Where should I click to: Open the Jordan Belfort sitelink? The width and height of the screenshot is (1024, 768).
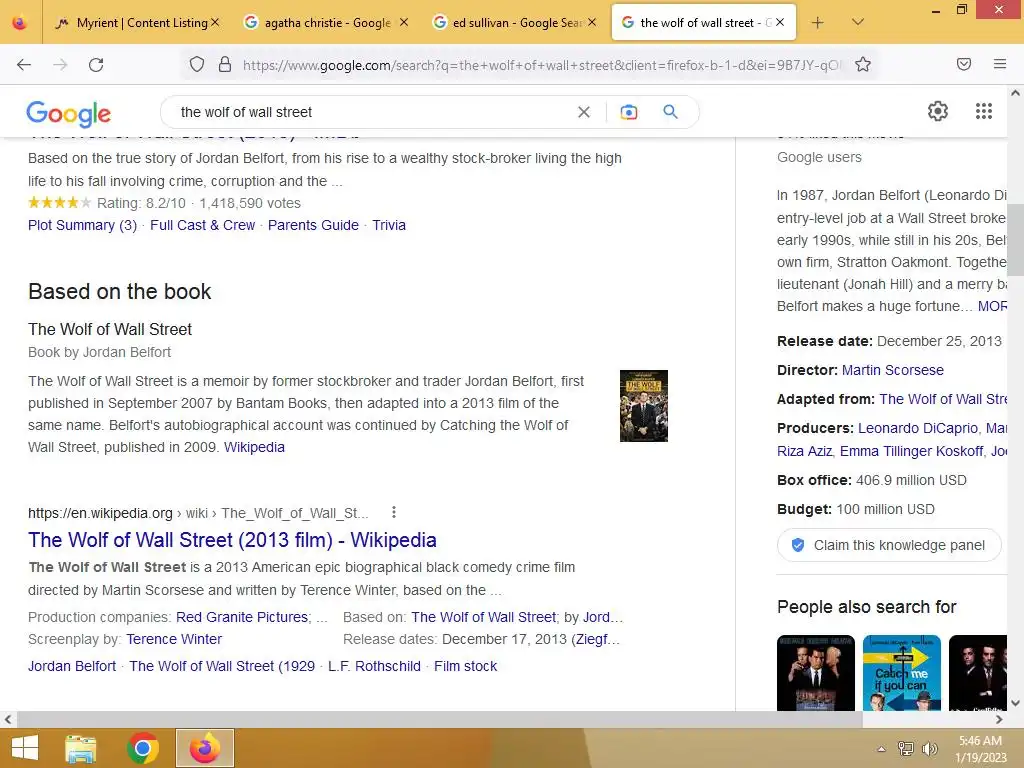coord(72,666)
